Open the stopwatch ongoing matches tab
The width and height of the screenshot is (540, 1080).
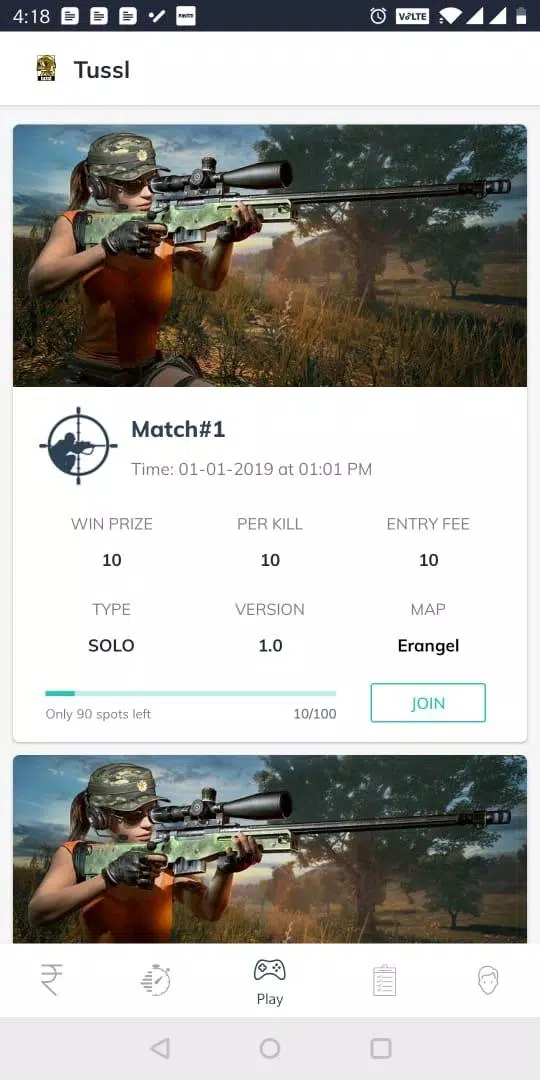pos(156,979)
